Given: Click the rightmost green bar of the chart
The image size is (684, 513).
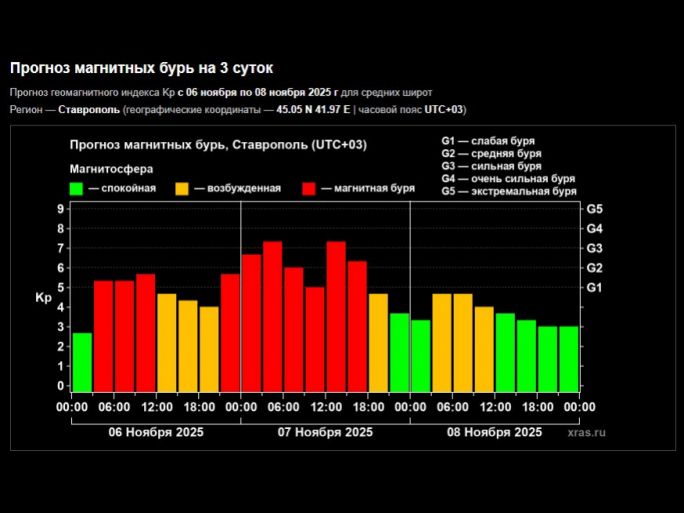Looking at the screenshot, I should [x=568, y=358].
